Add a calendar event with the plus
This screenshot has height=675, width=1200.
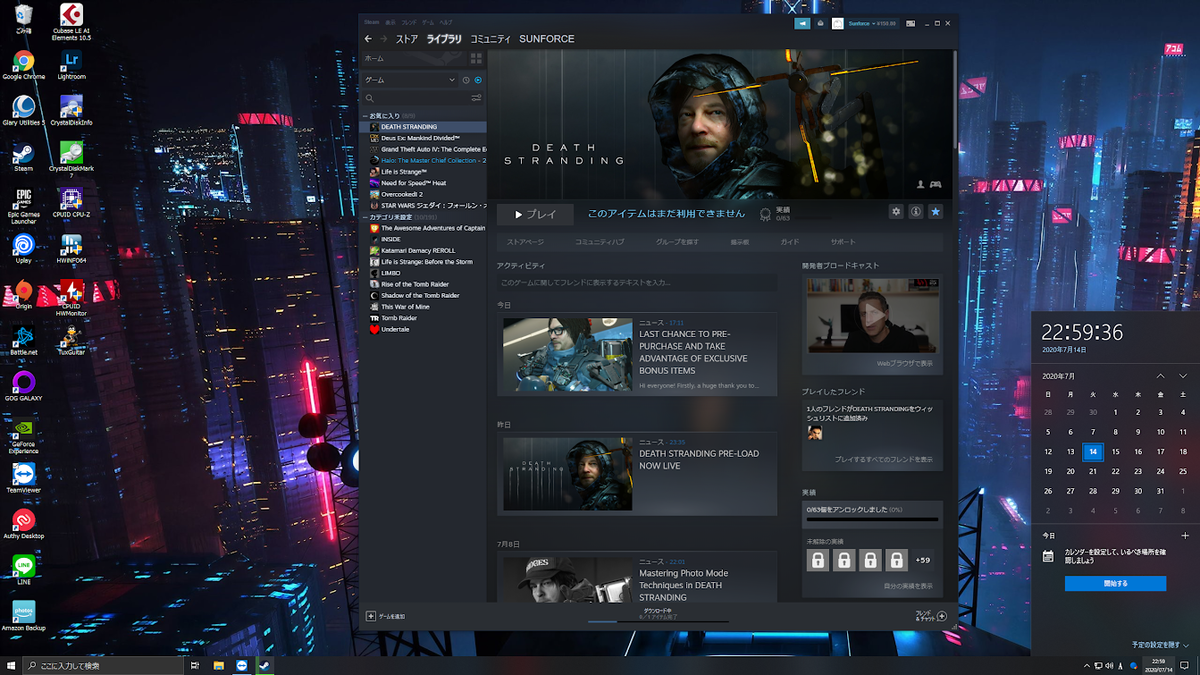coord(1185,536)
